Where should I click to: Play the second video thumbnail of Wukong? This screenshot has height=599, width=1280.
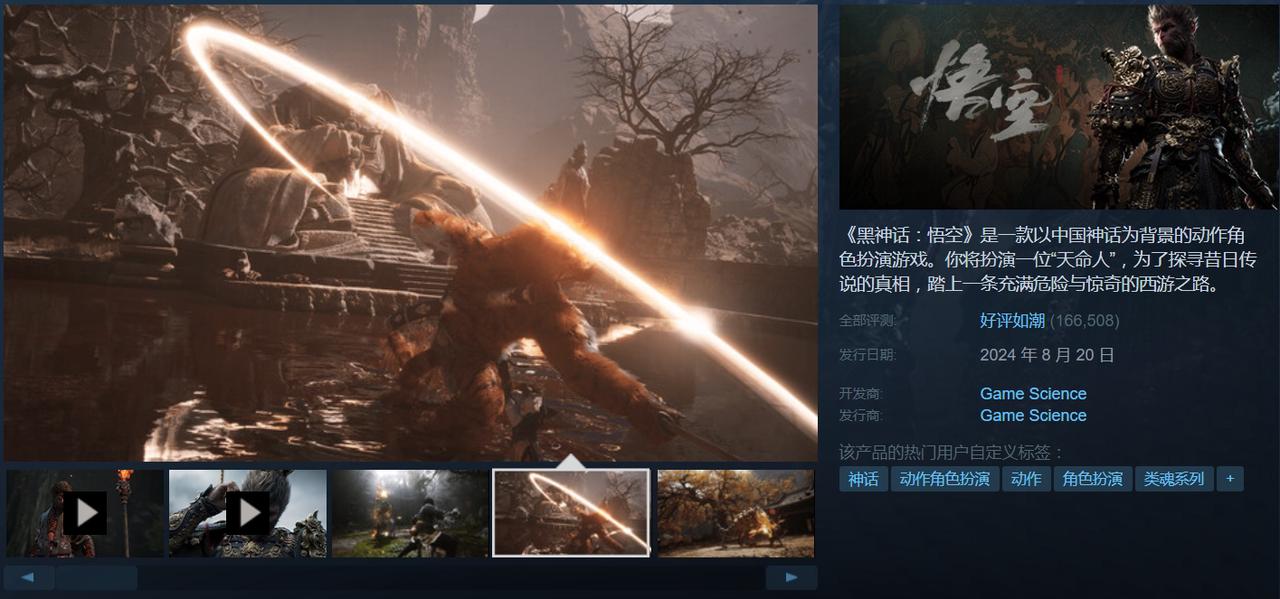click(247, 513)
